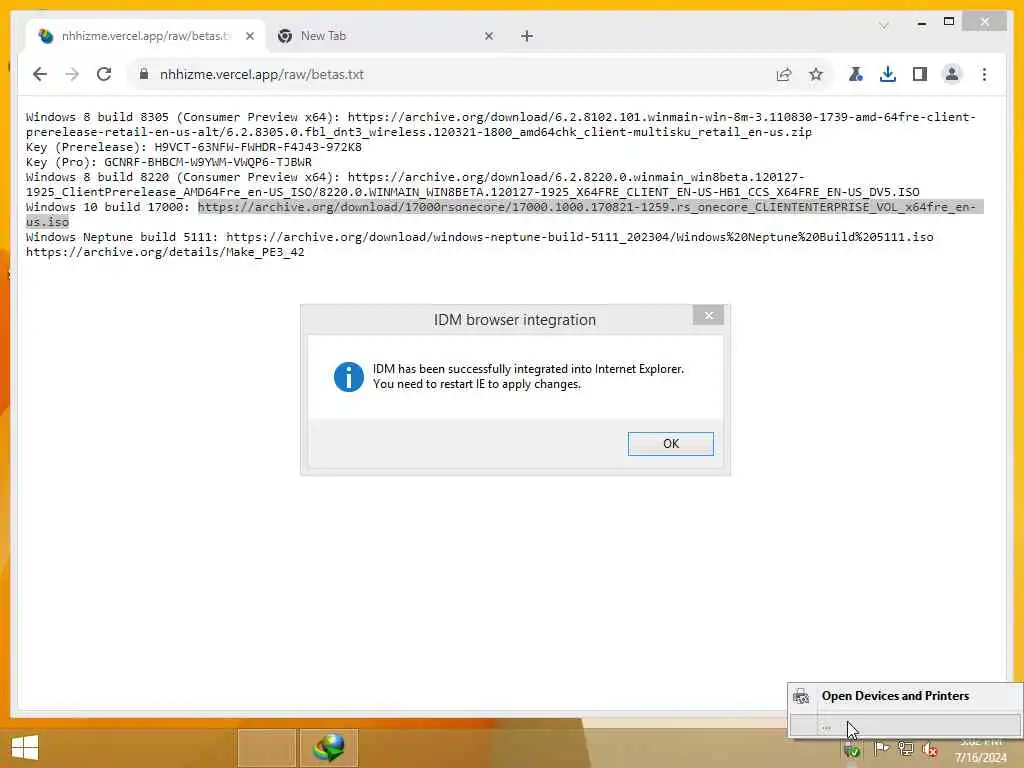
Task: Click the Windows Start button
Action: [25, 748]
